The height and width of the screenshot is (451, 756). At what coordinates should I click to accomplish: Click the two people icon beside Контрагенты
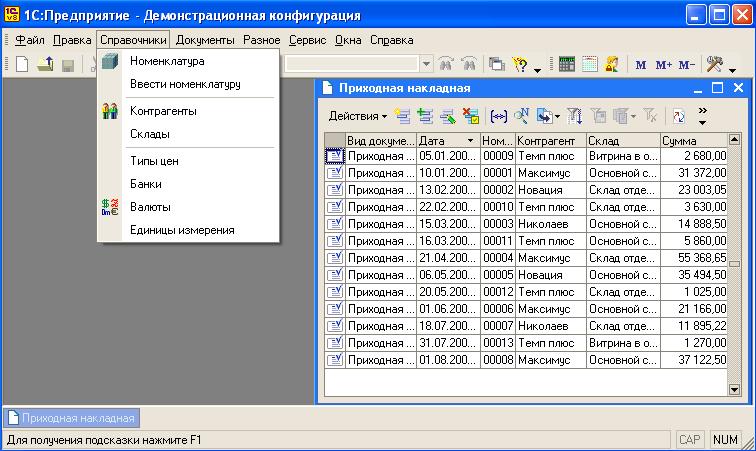(110, 111)
